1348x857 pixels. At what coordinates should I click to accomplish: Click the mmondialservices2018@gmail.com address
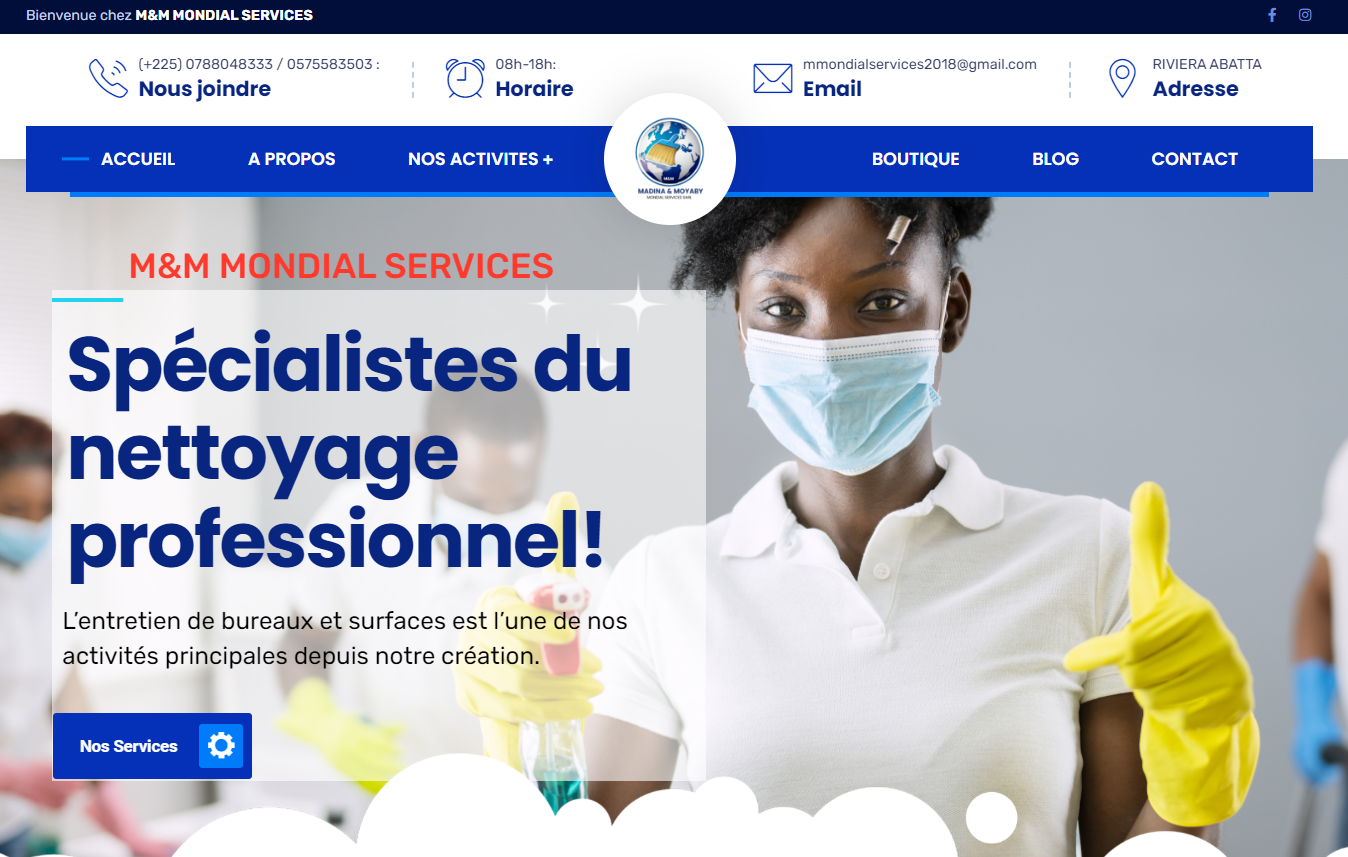[920, 64]
